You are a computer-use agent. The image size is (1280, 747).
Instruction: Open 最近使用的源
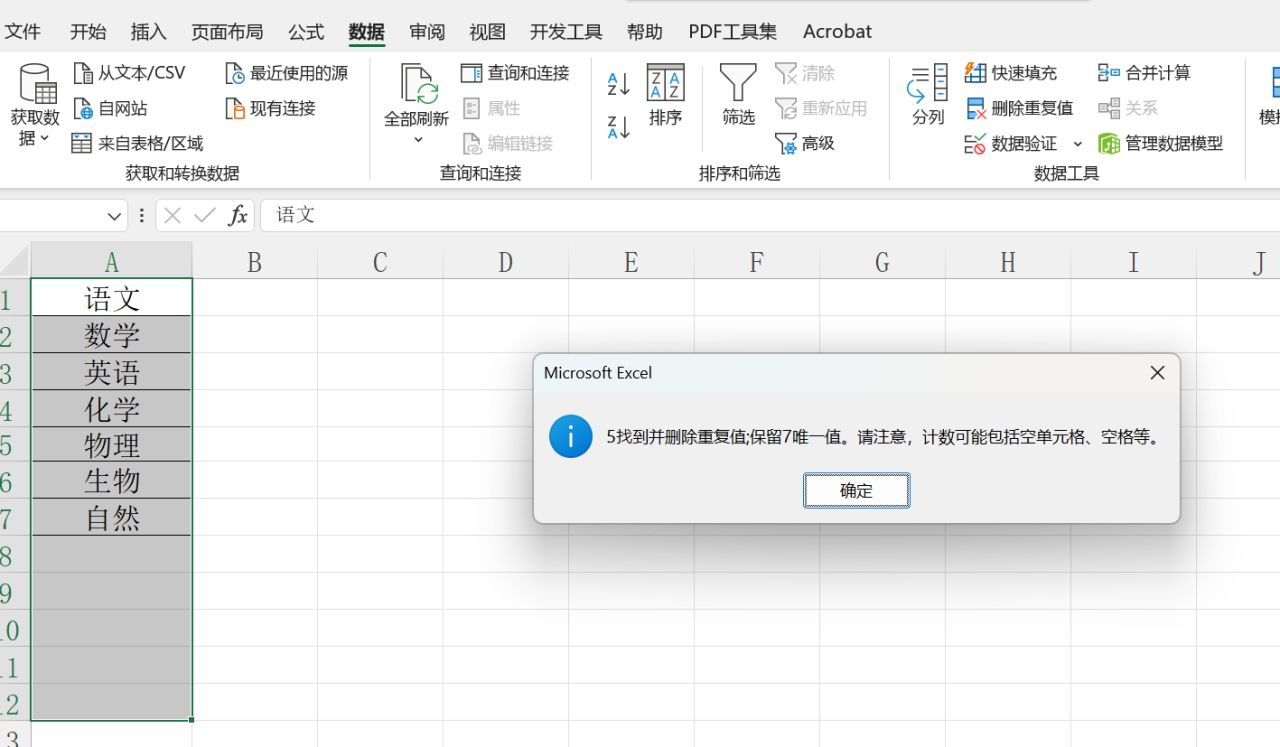[286, 73]
